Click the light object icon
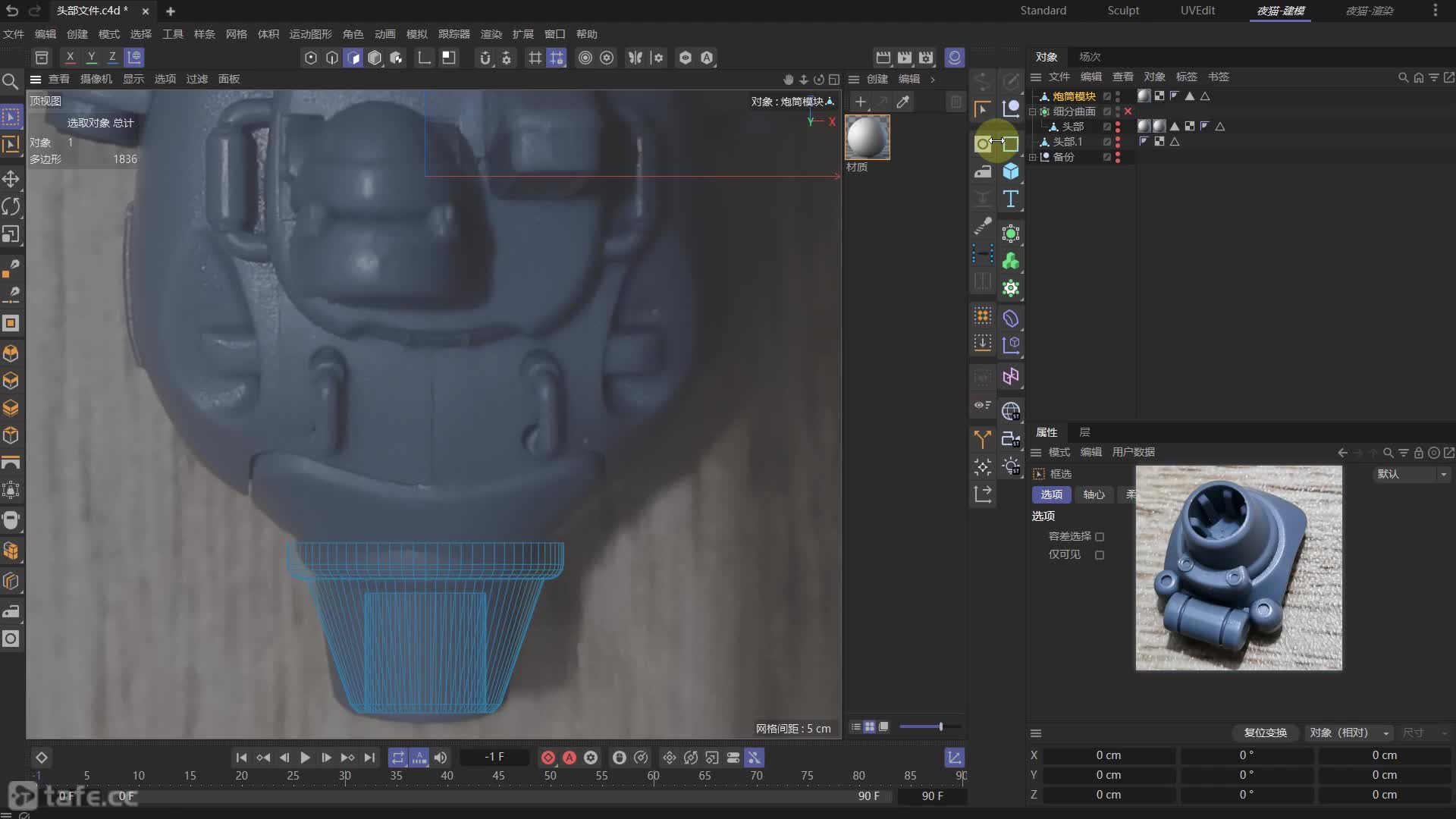The height and width of the screenshot is (819, 1456). [x=1011, y=466]
